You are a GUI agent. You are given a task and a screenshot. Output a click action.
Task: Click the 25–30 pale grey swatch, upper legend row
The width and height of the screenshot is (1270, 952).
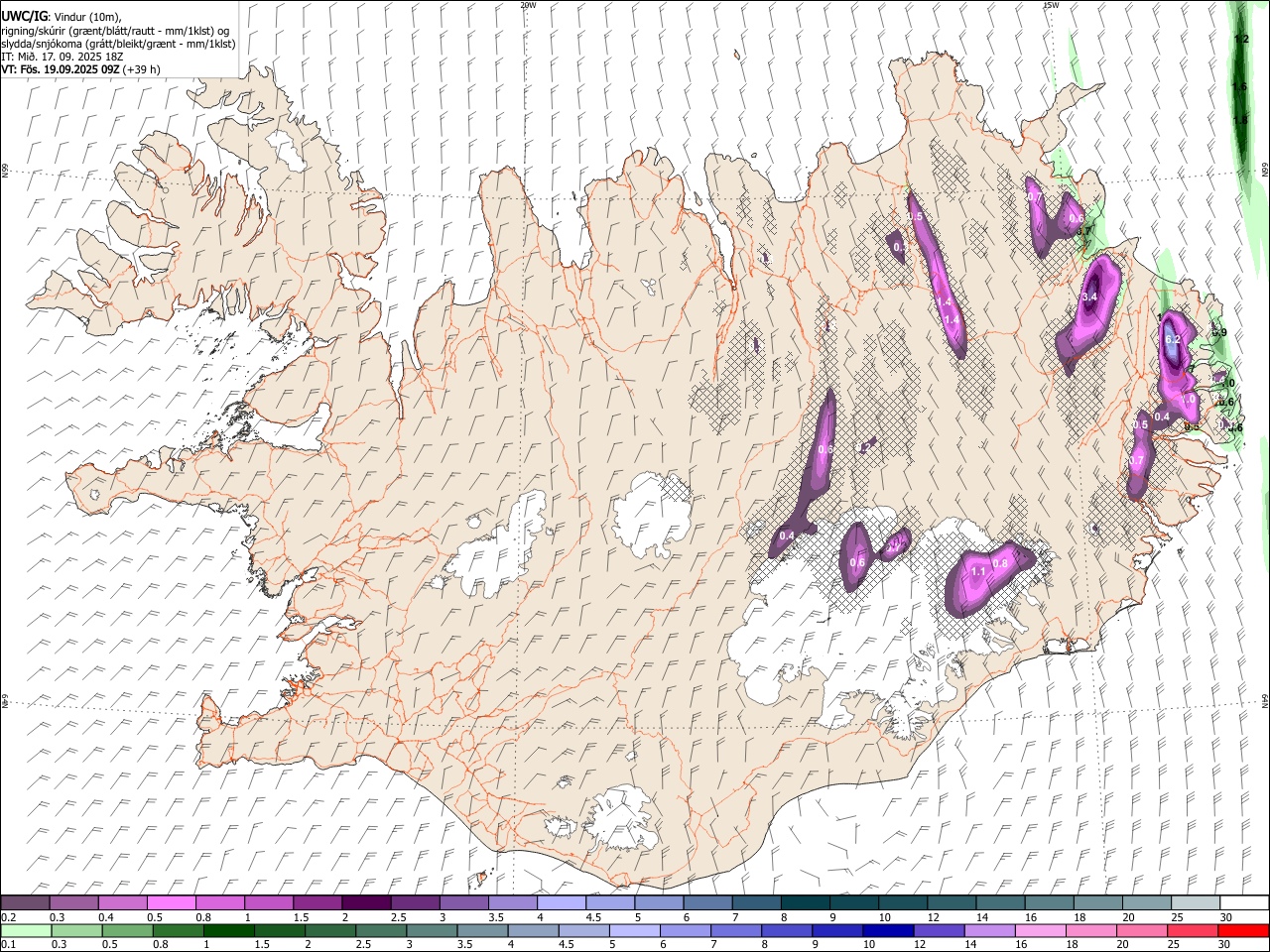[x=1197, y=903]
